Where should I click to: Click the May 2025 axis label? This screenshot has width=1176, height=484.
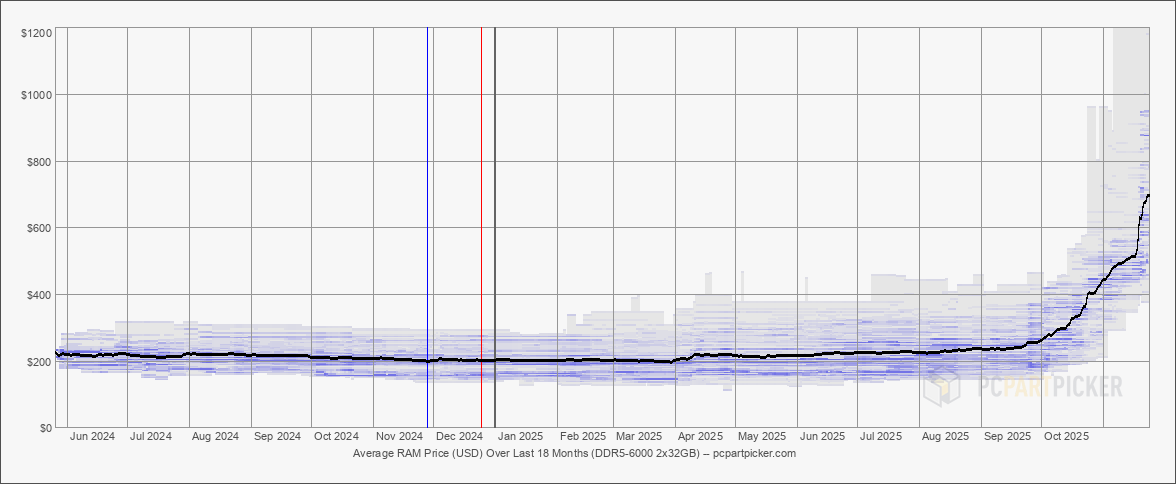click(x=762, y=436)
